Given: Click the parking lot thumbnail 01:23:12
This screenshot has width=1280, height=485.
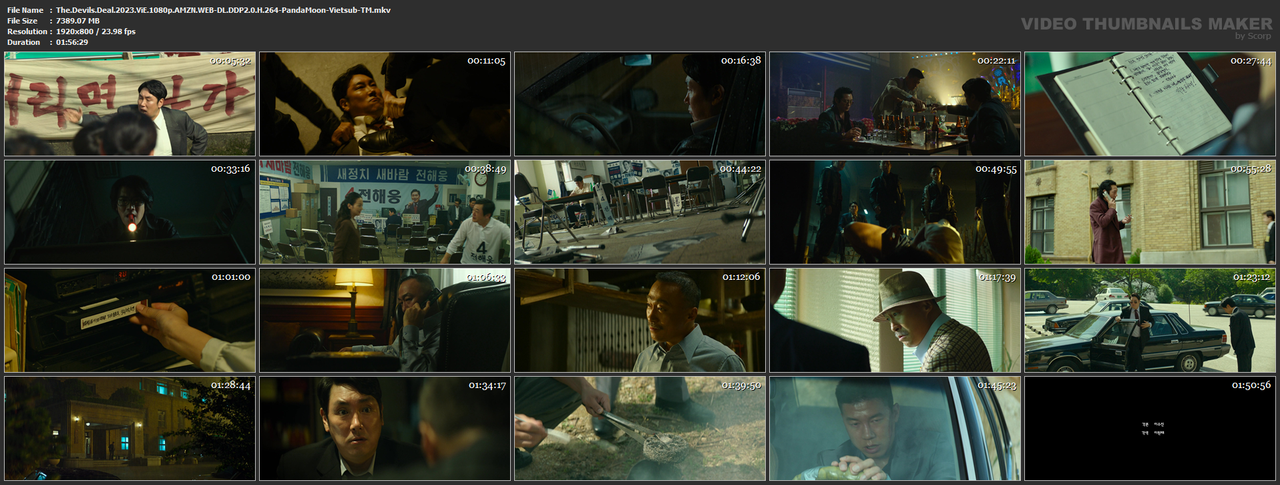Looking at the screenshot, I should [x=1150, y=320].
